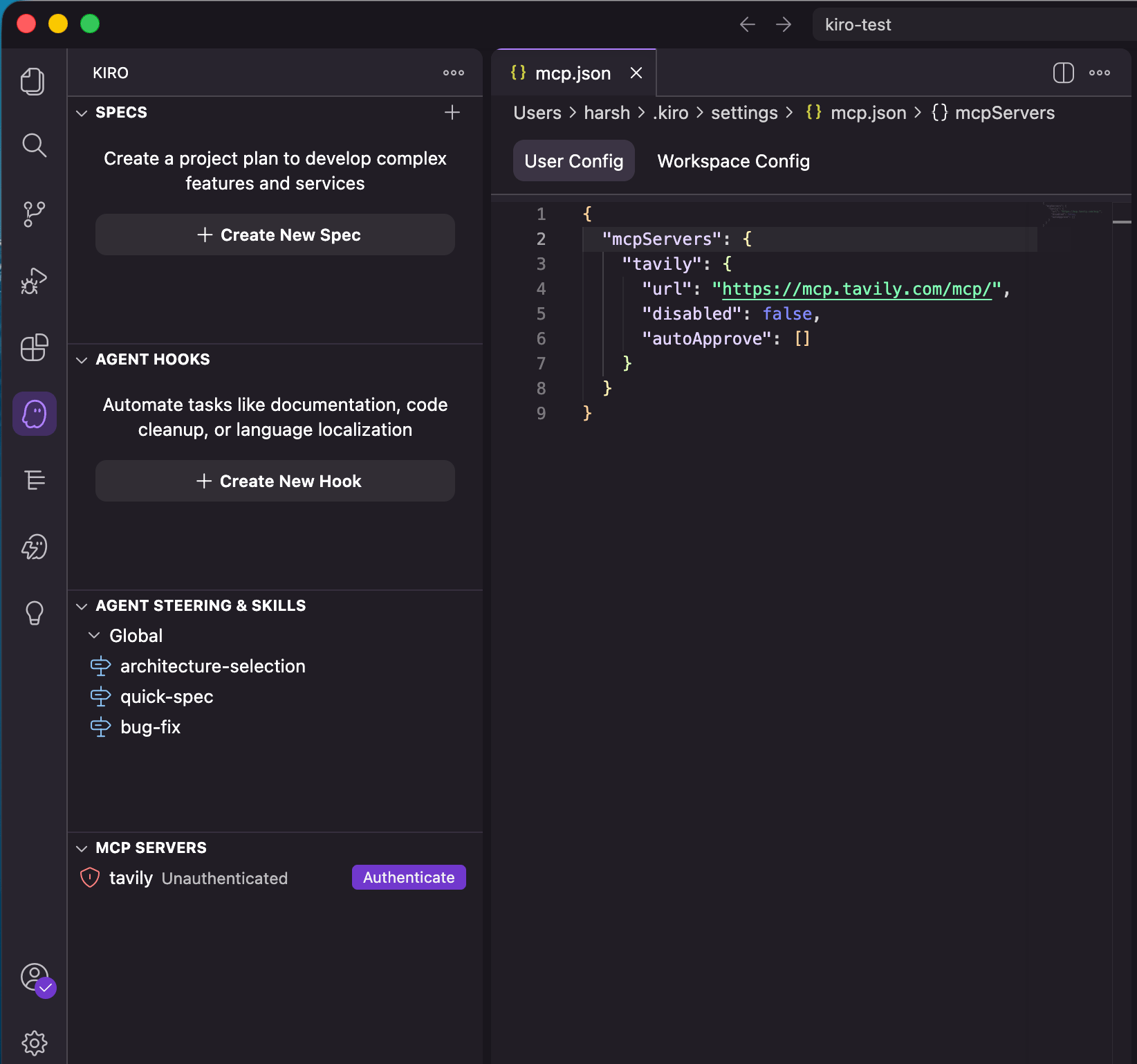Click the Create New Spec button
The image size is (1137, 1064).
click(275, 235)
